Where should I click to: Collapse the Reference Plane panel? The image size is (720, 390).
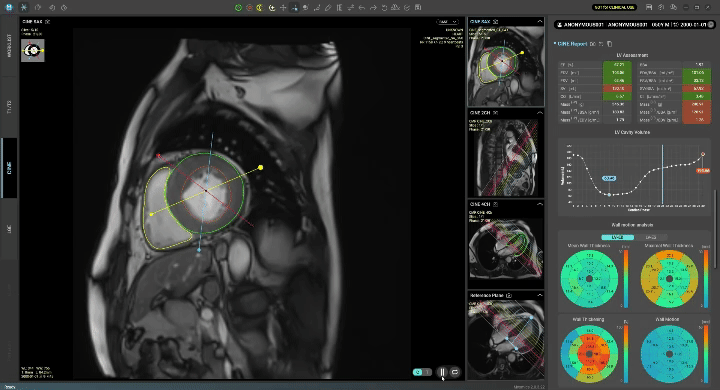540,295
